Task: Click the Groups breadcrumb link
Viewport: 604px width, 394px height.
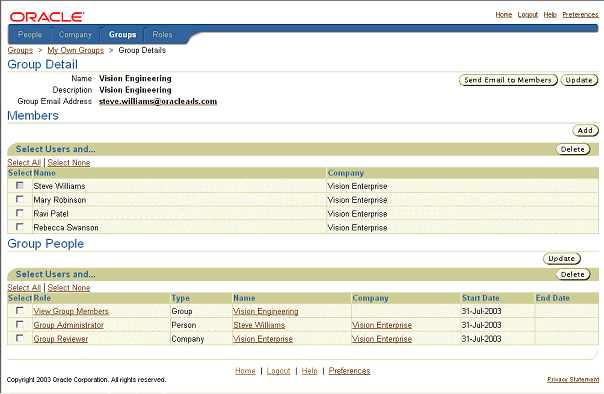Action: 20,50
